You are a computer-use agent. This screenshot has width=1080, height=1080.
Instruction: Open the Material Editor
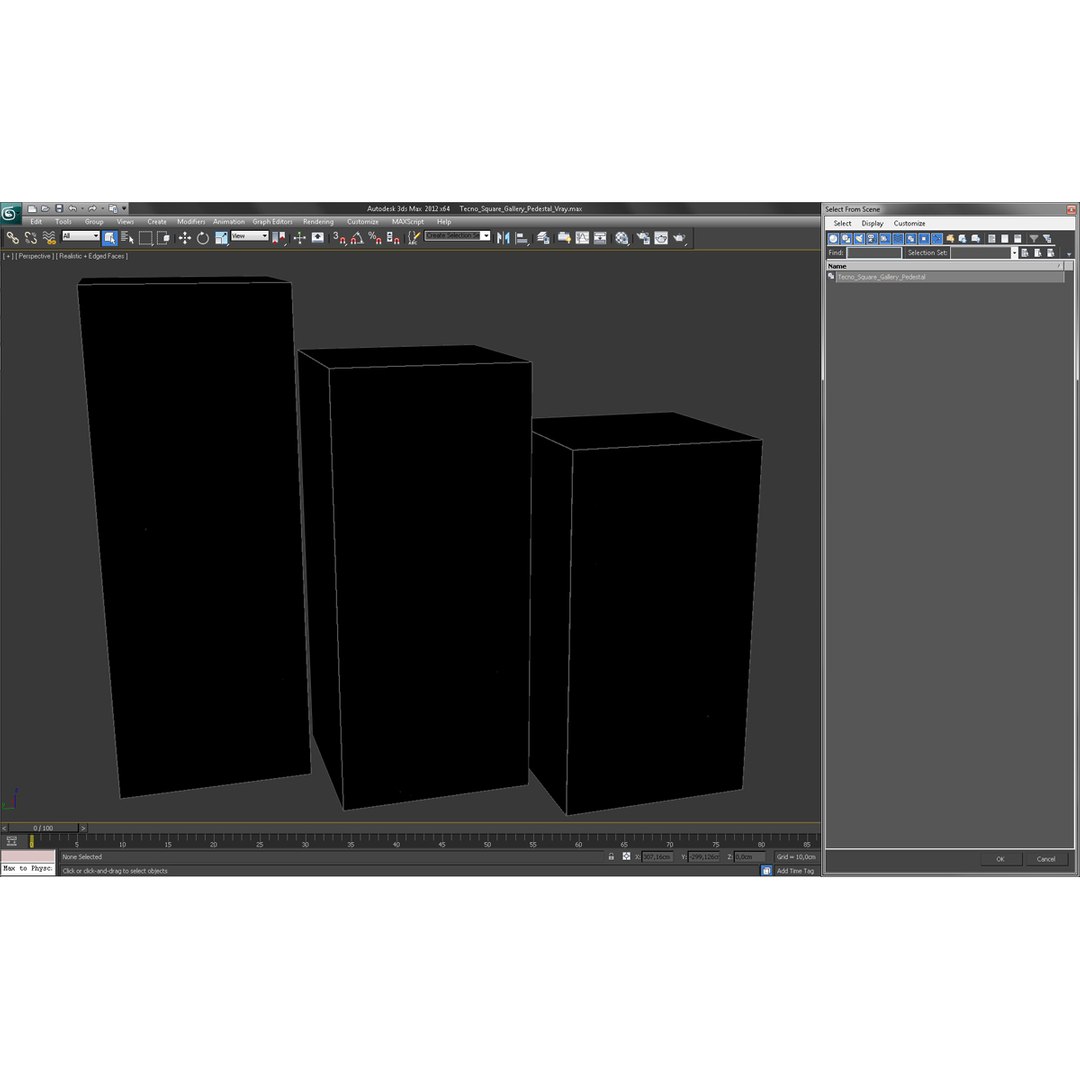pyautogui.click(x=622, y=238)
